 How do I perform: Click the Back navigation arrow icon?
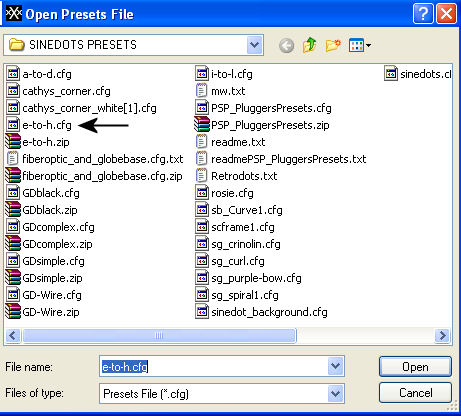[286, 45]
